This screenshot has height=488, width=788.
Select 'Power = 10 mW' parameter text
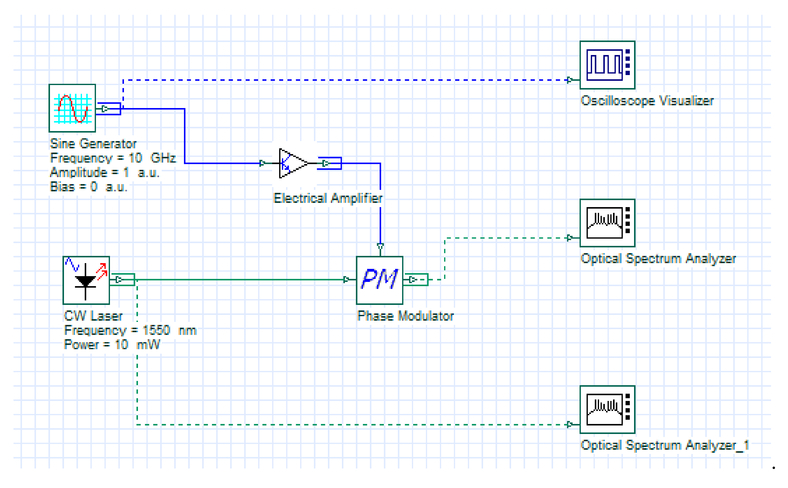coord(112,345)
